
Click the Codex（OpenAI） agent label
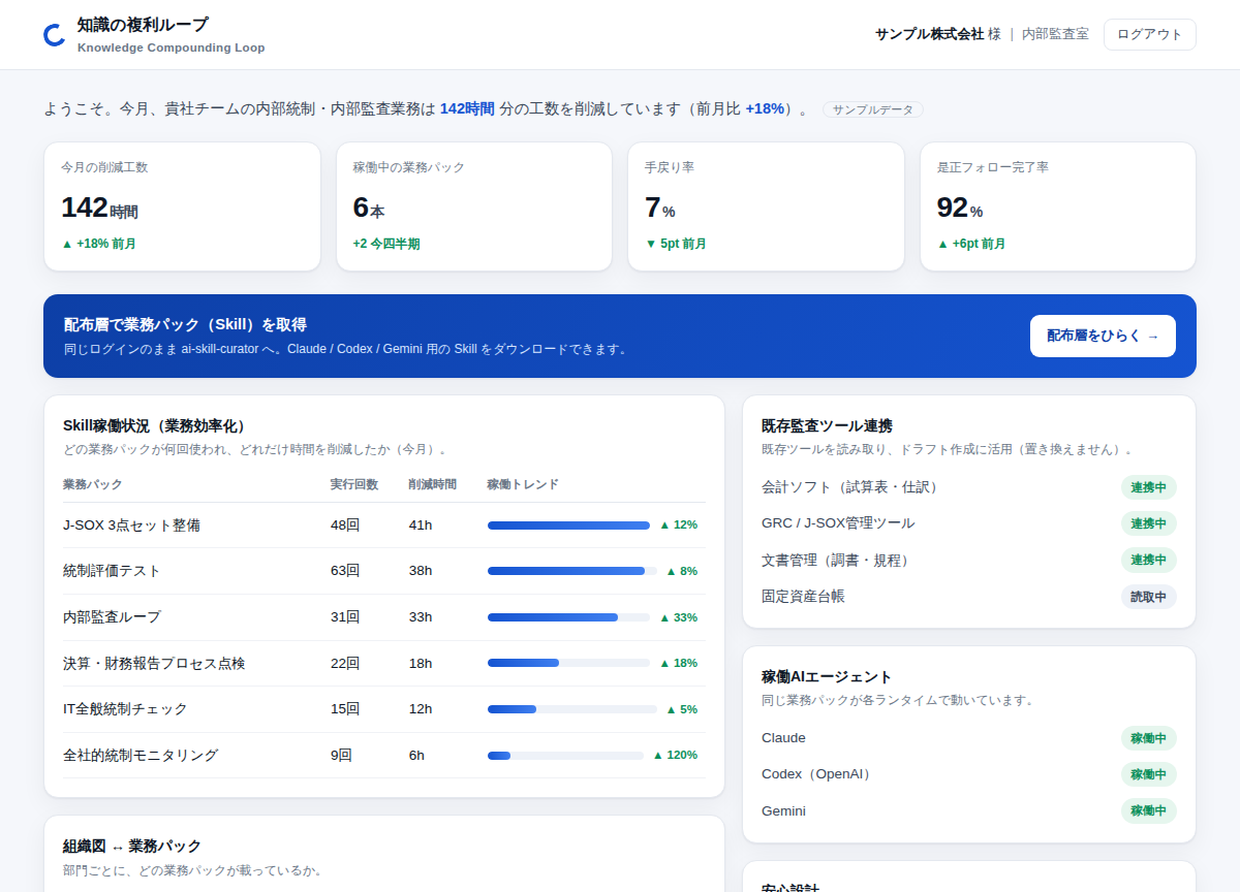819,774
